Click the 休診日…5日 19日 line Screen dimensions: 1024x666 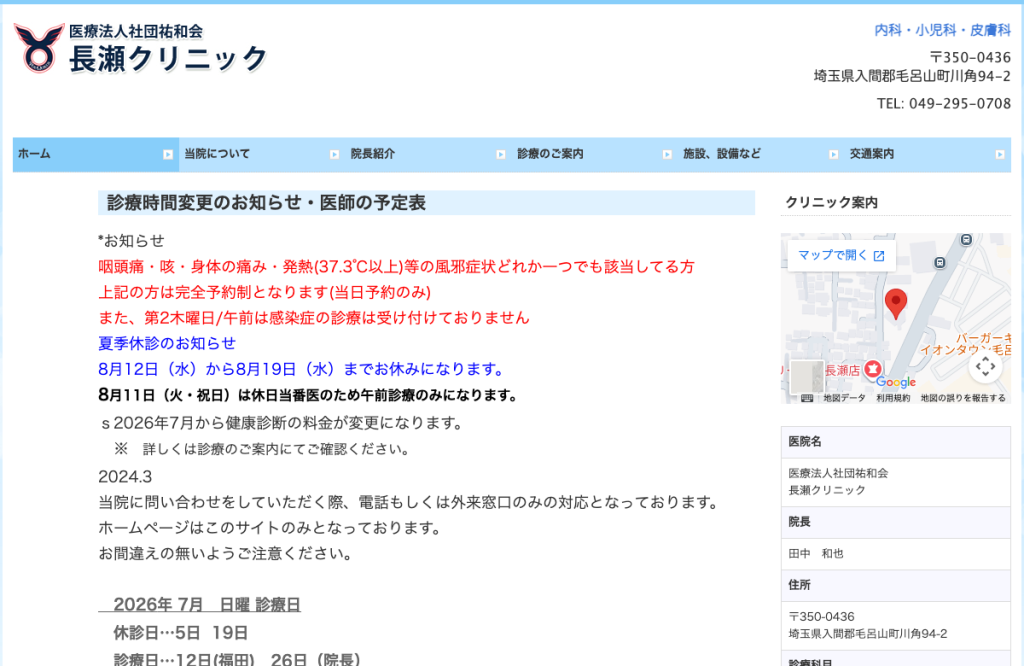click(180, 633)
